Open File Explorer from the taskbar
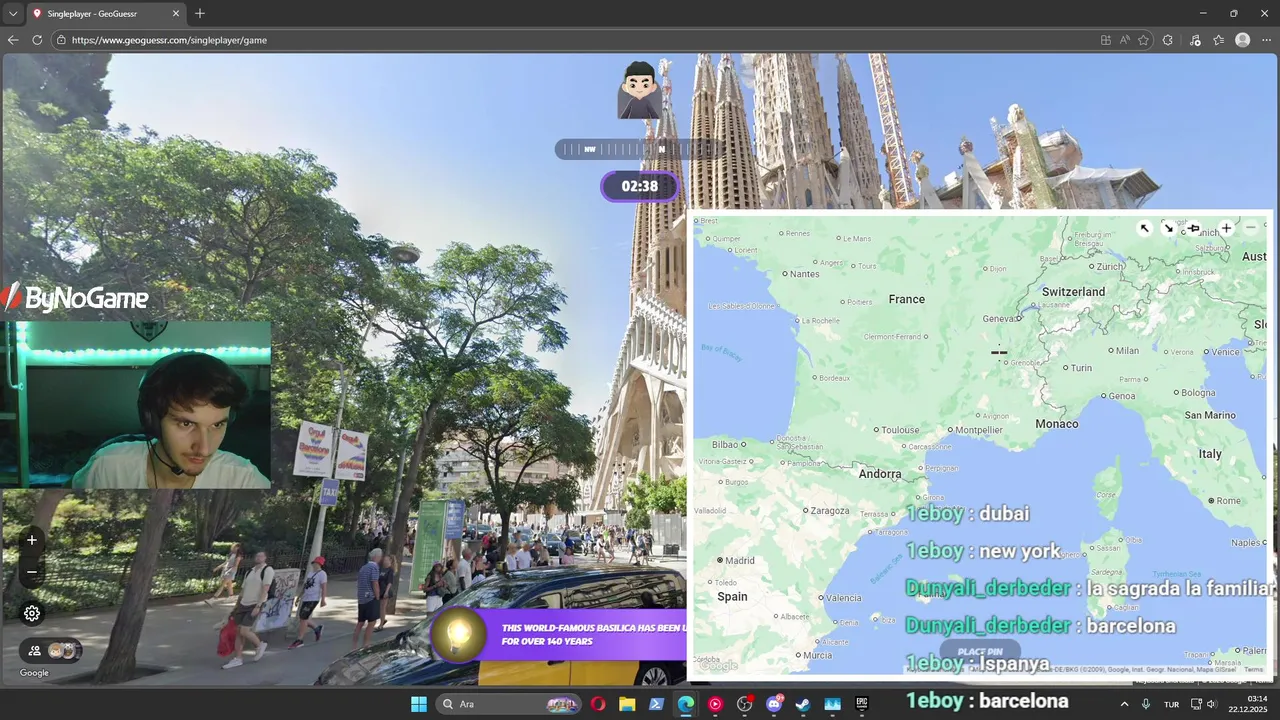This screenshot has width=1280, height=720. (x=627, y=704)
